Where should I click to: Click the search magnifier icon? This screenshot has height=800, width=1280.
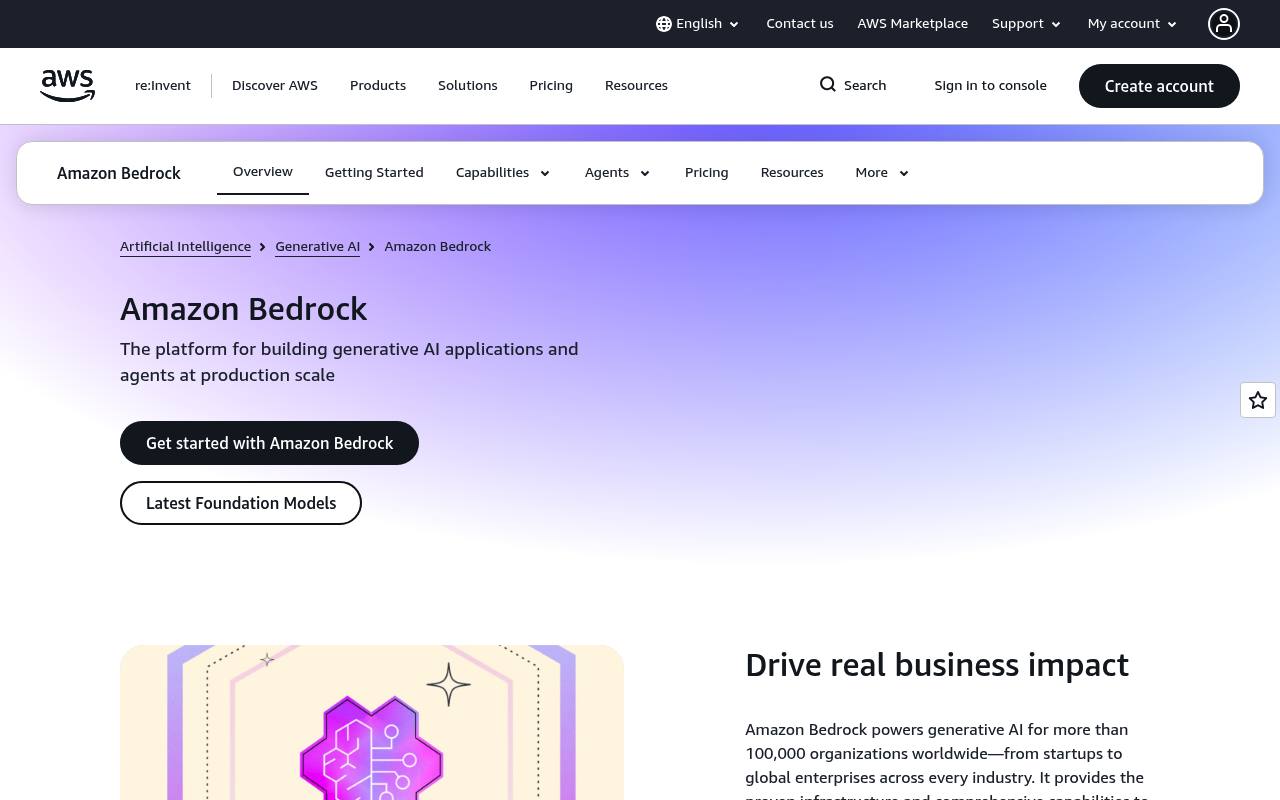(x=828, y=85)
